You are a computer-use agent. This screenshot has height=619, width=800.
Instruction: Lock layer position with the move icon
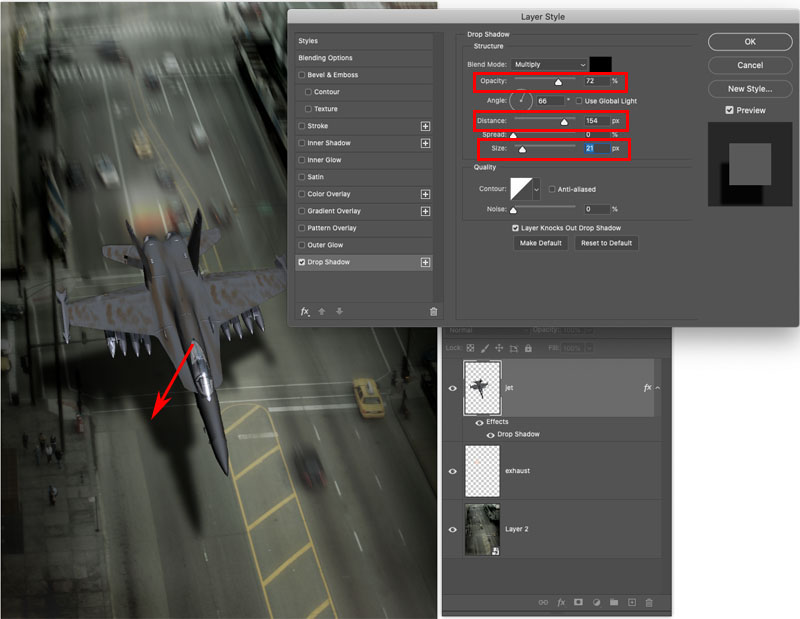[x=499, y=348]
